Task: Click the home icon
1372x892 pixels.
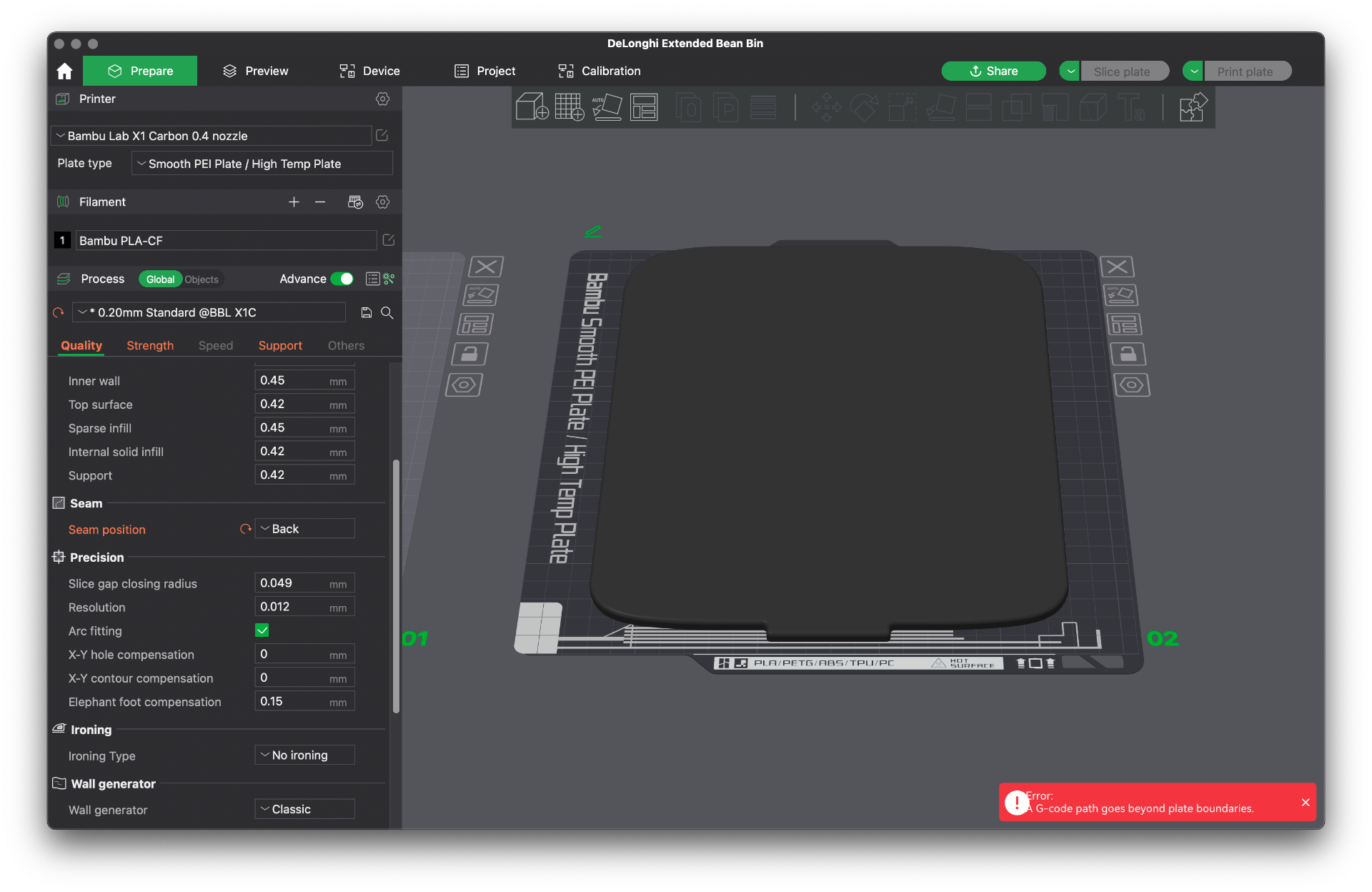Action: pyautogui.click(x=64, y=71)
